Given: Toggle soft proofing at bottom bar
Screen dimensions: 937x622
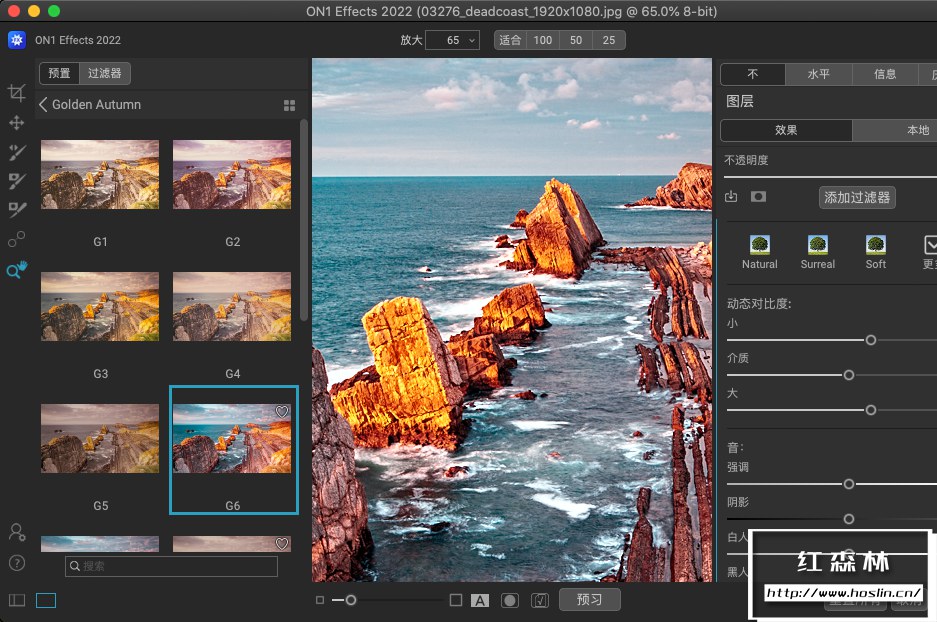Looking at the screenshot, I should pos(540,600).
